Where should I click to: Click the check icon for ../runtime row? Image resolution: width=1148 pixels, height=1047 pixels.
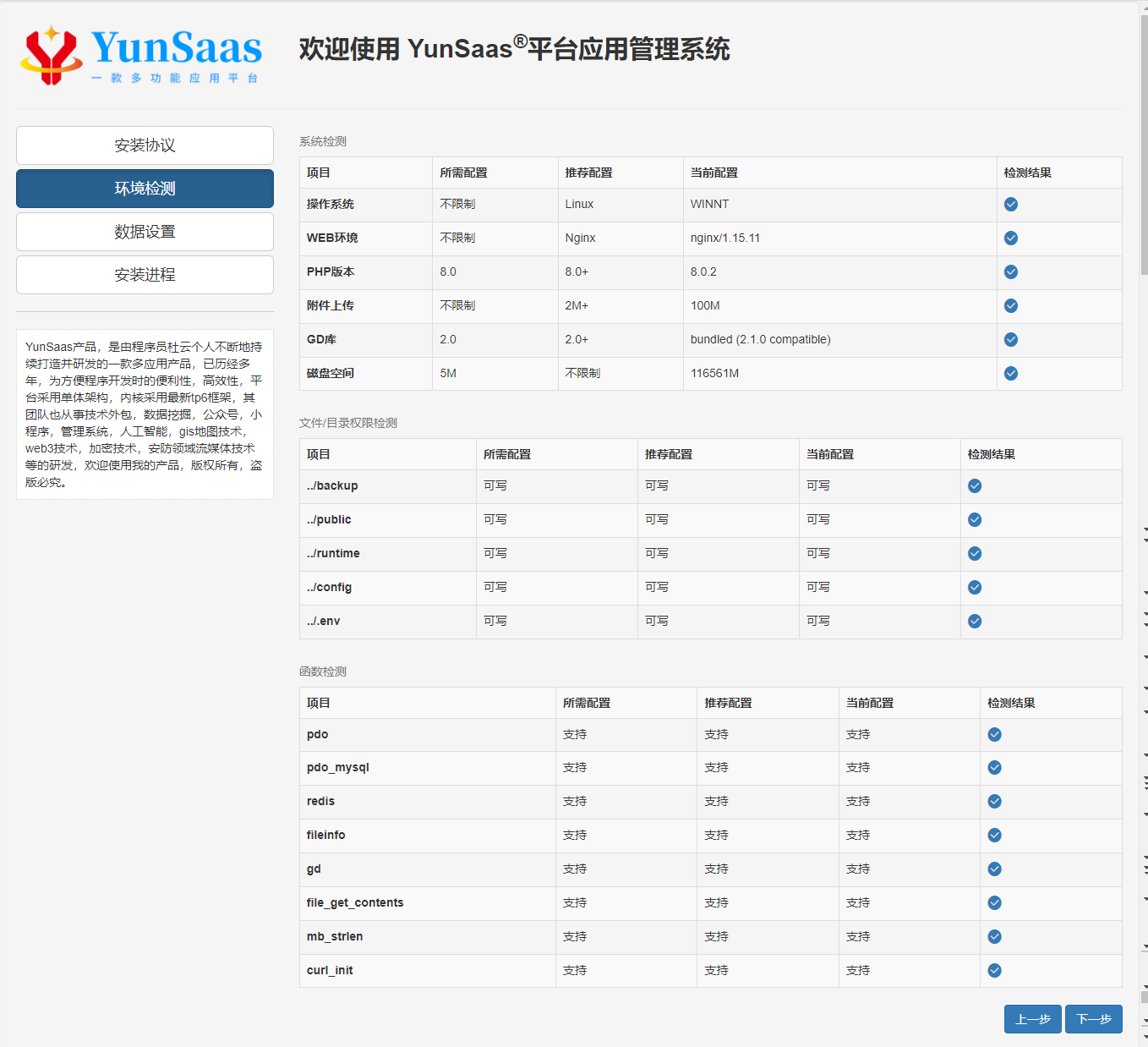click(x=974, y=554)
